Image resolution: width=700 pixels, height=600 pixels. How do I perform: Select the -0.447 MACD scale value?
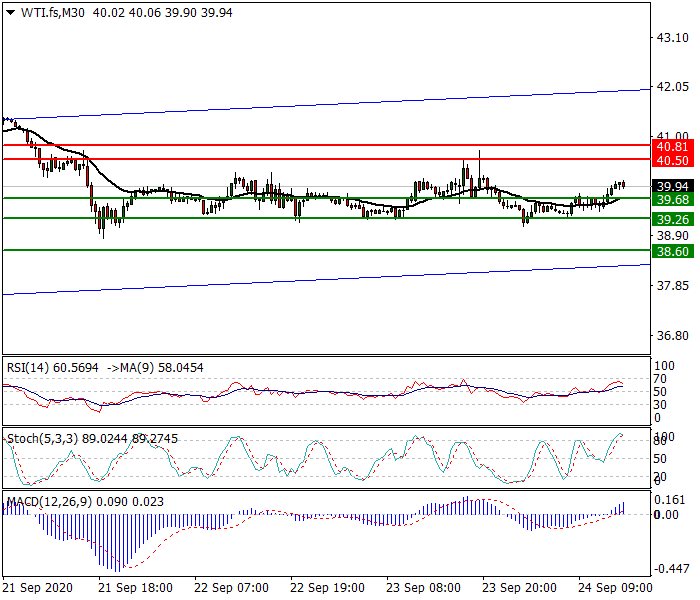[x=671, y=569]
